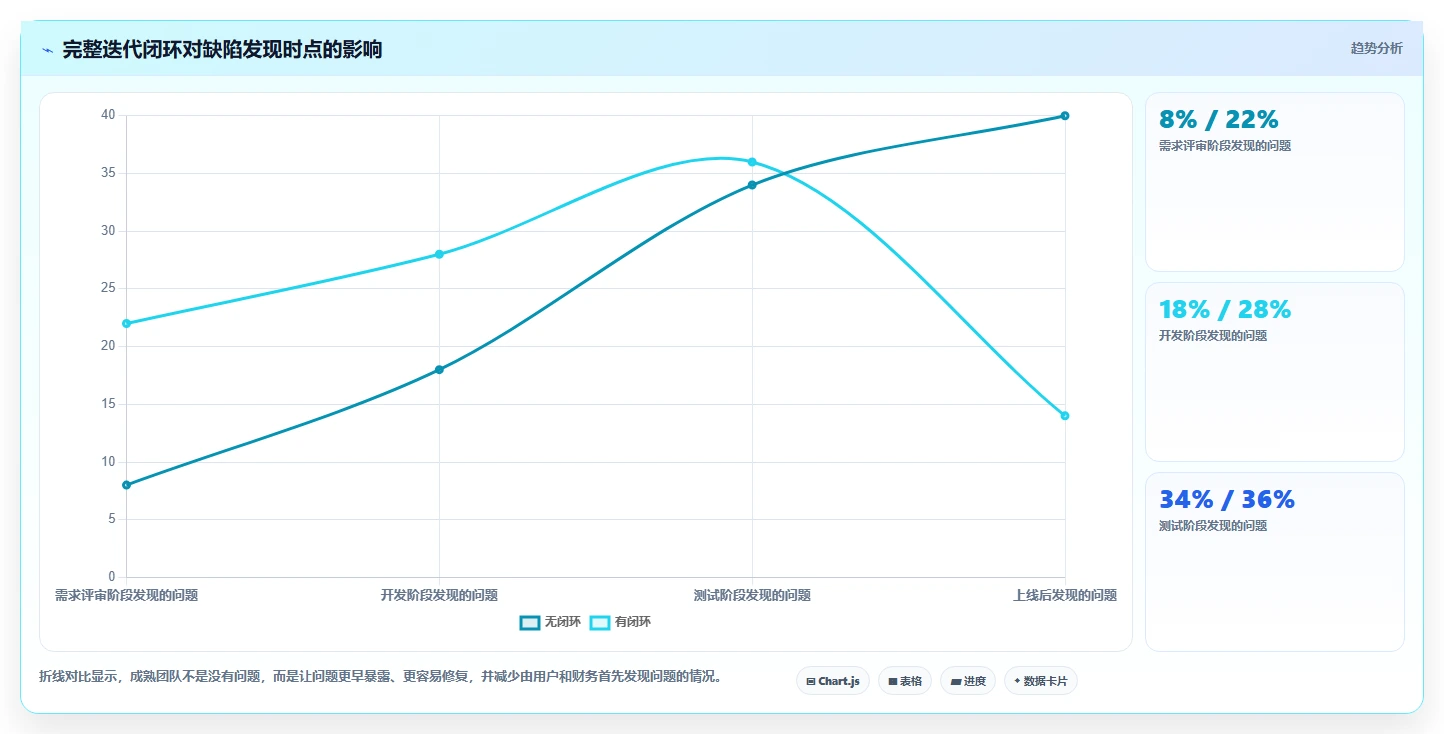Click the 有闭环 data point at 28

pos(439,254)
